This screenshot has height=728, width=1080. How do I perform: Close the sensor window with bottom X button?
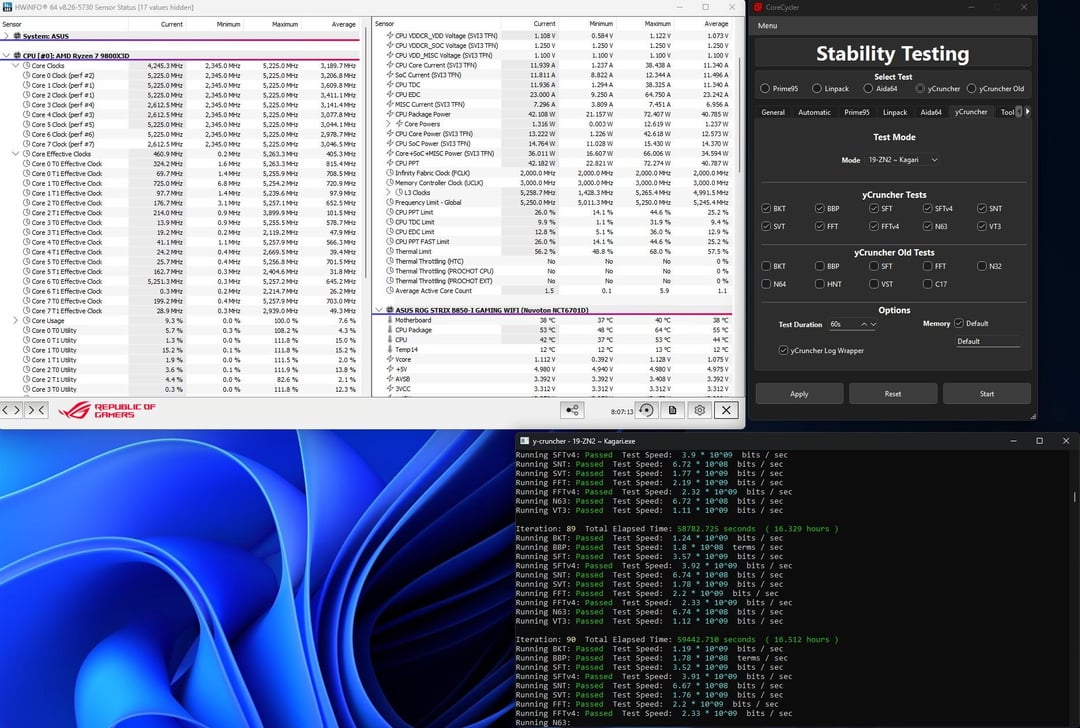point(726,410)
